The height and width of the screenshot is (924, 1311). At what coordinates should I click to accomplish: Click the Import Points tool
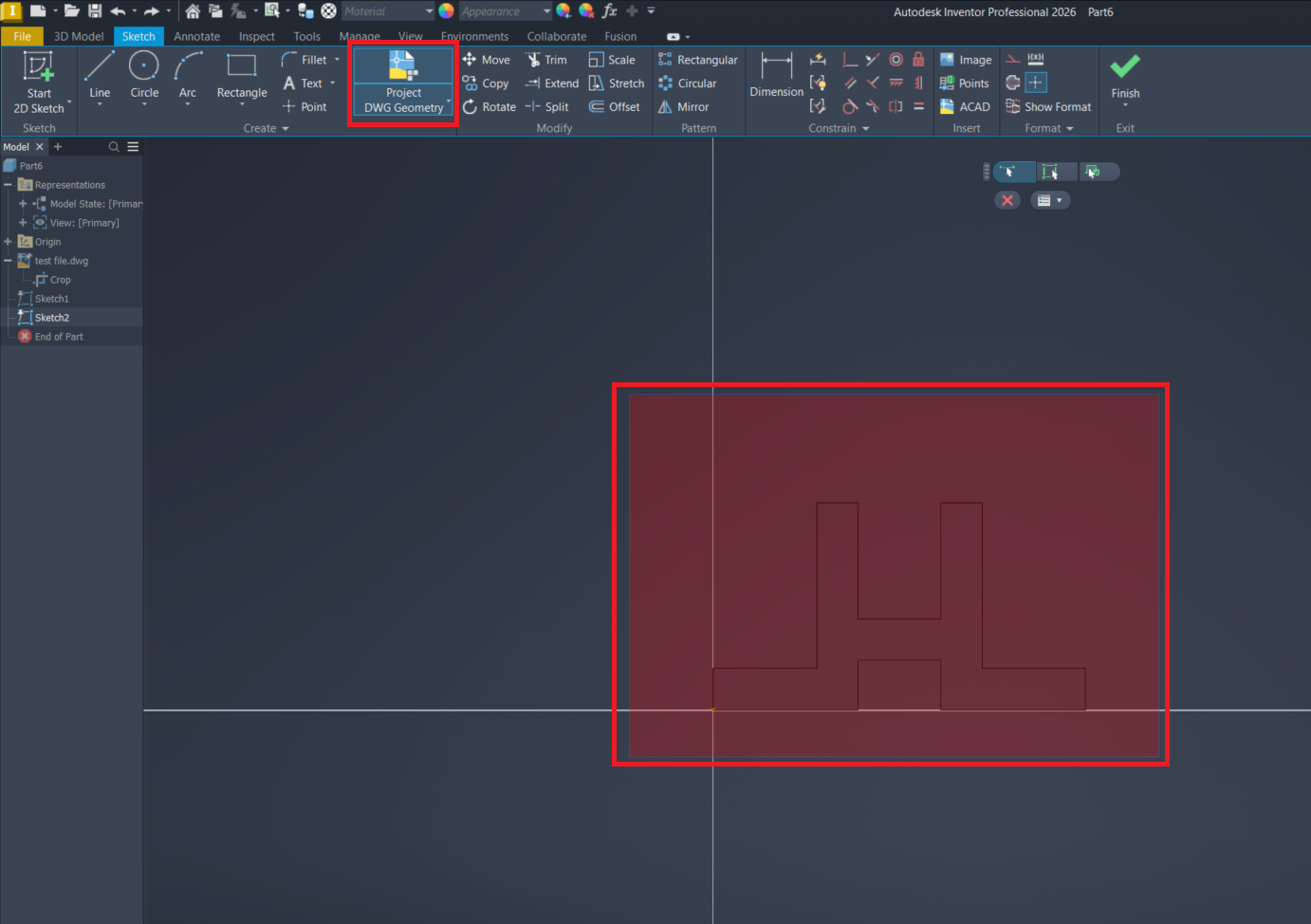point(965,83)
